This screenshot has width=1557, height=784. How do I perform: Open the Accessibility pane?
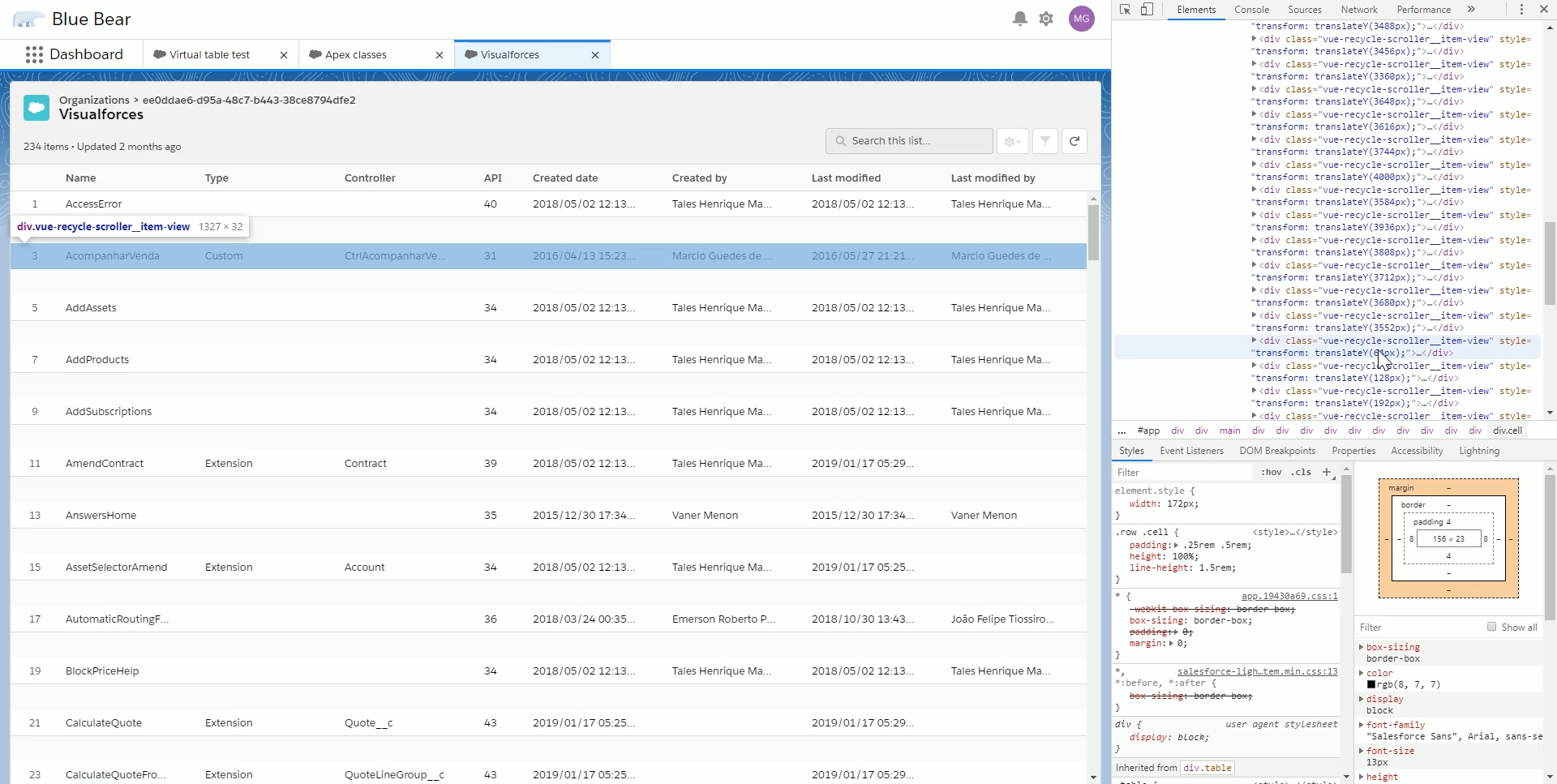pos(1417,451)
